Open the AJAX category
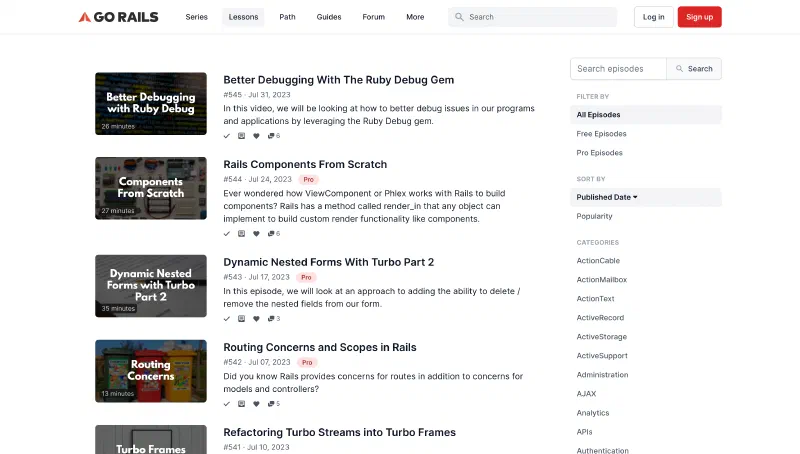800x454 pixels. [x=586, y=394]
